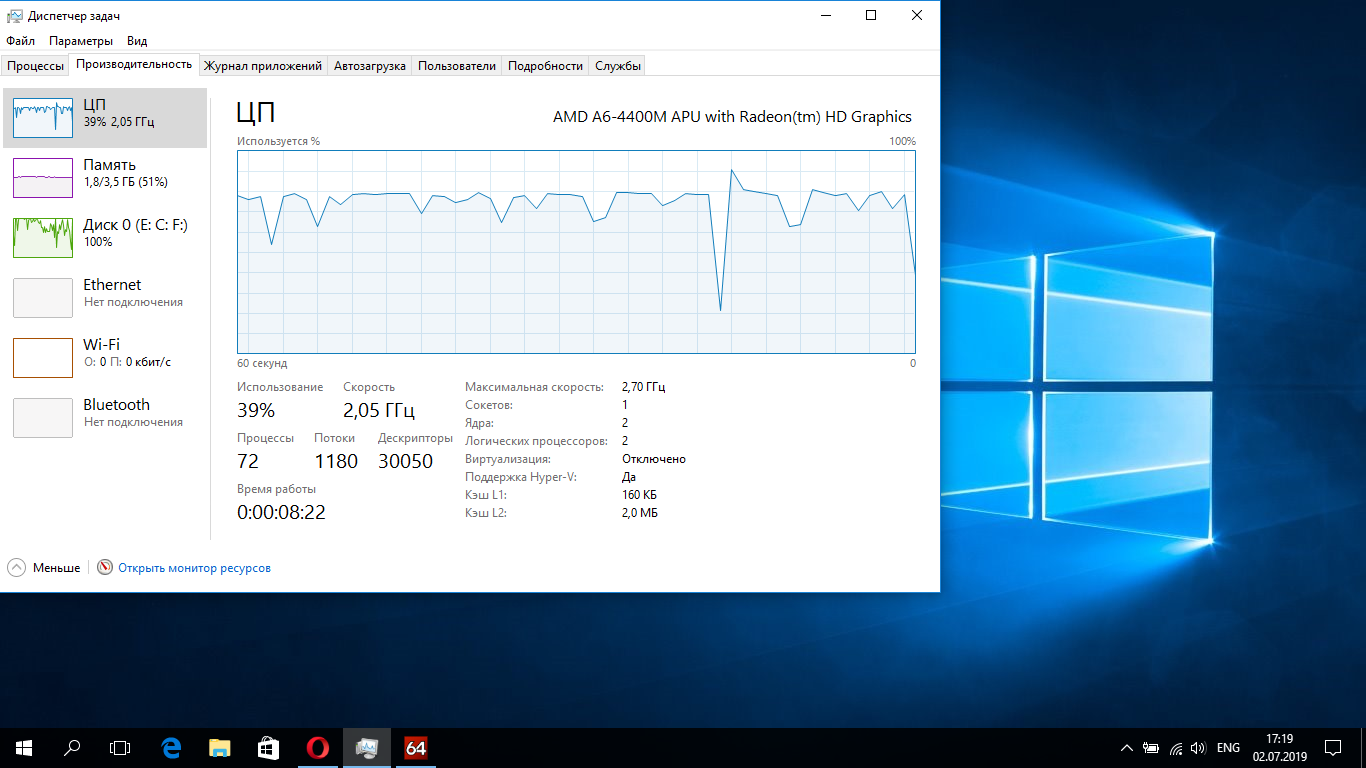The height and width of the screenshot is (768, 1366).
Task: Collapse Task Manager with Меньше button
Action: (x=44, y=568)
